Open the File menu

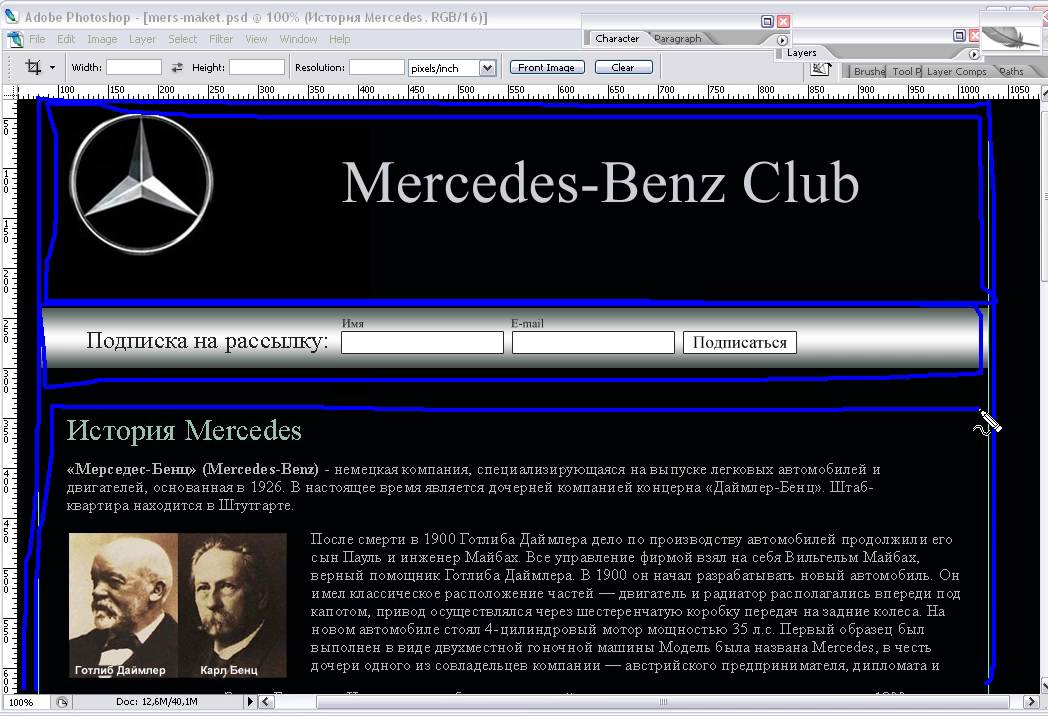pyautogui.click(x=37, y=39)
